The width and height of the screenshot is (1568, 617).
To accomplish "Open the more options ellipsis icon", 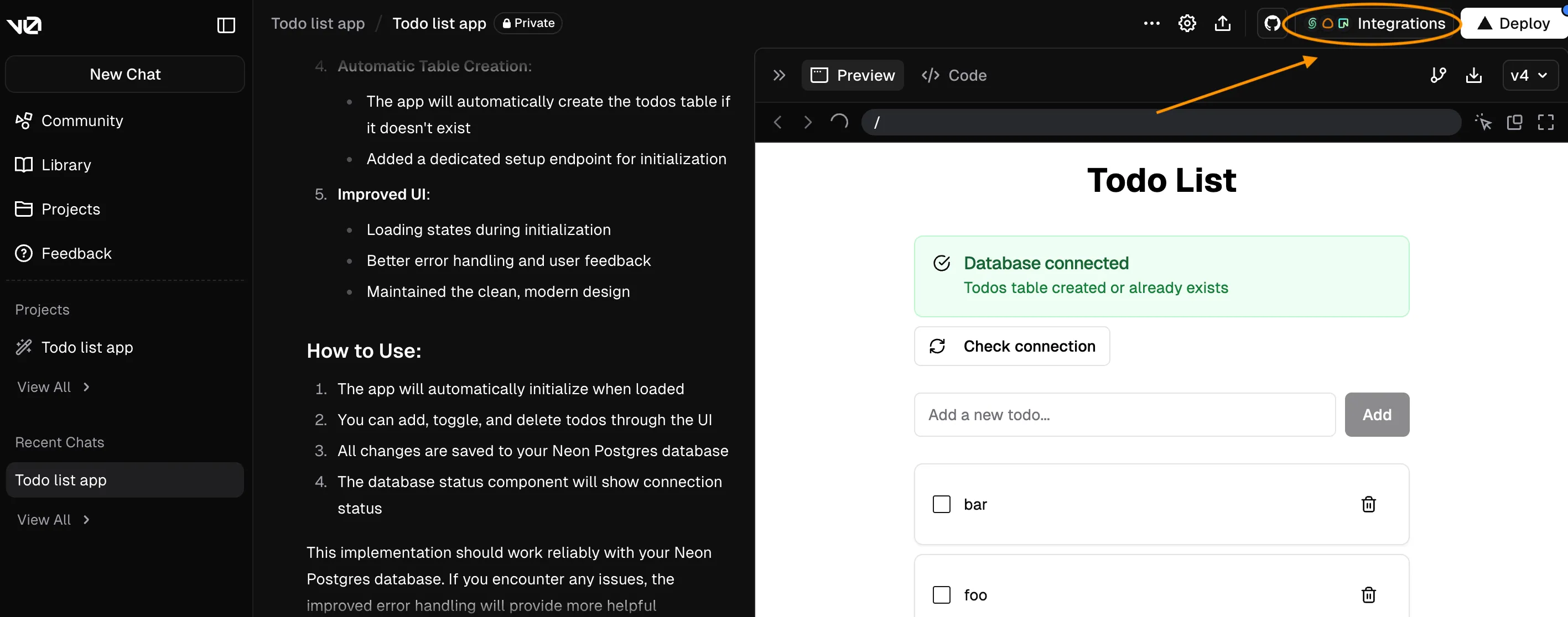I will 1151,23.
